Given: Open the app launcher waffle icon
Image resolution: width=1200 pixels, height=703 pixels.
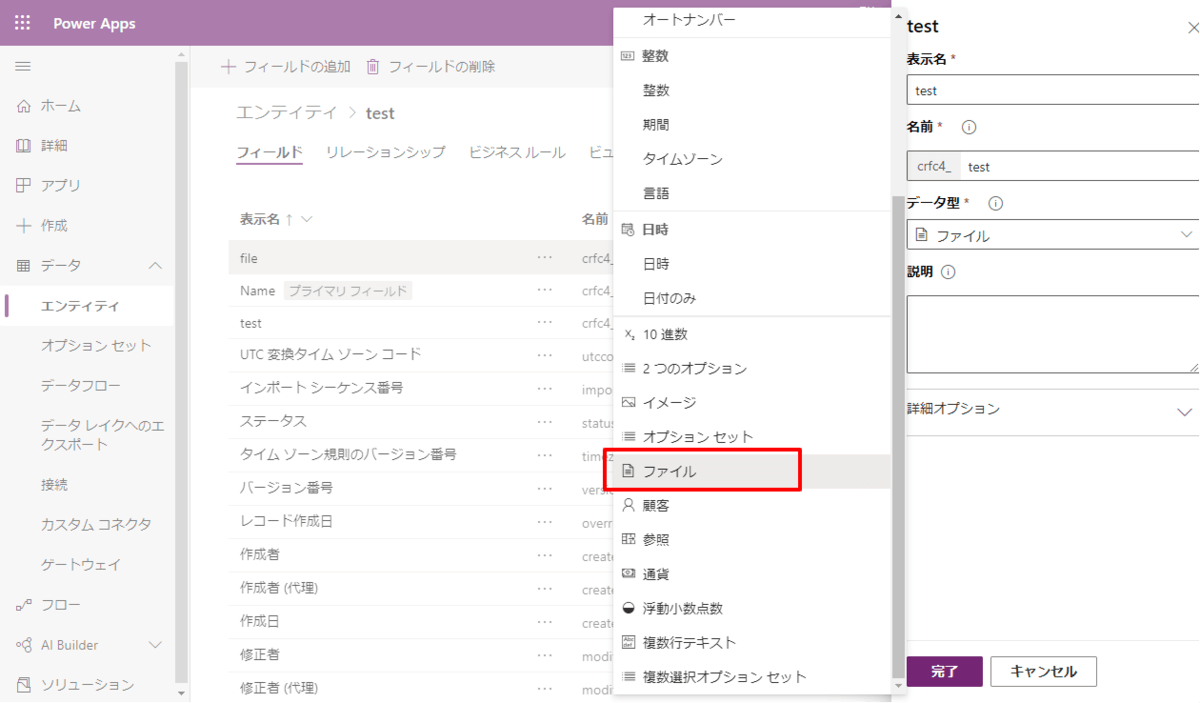Looking at the screenshot, I should point(23,23).
